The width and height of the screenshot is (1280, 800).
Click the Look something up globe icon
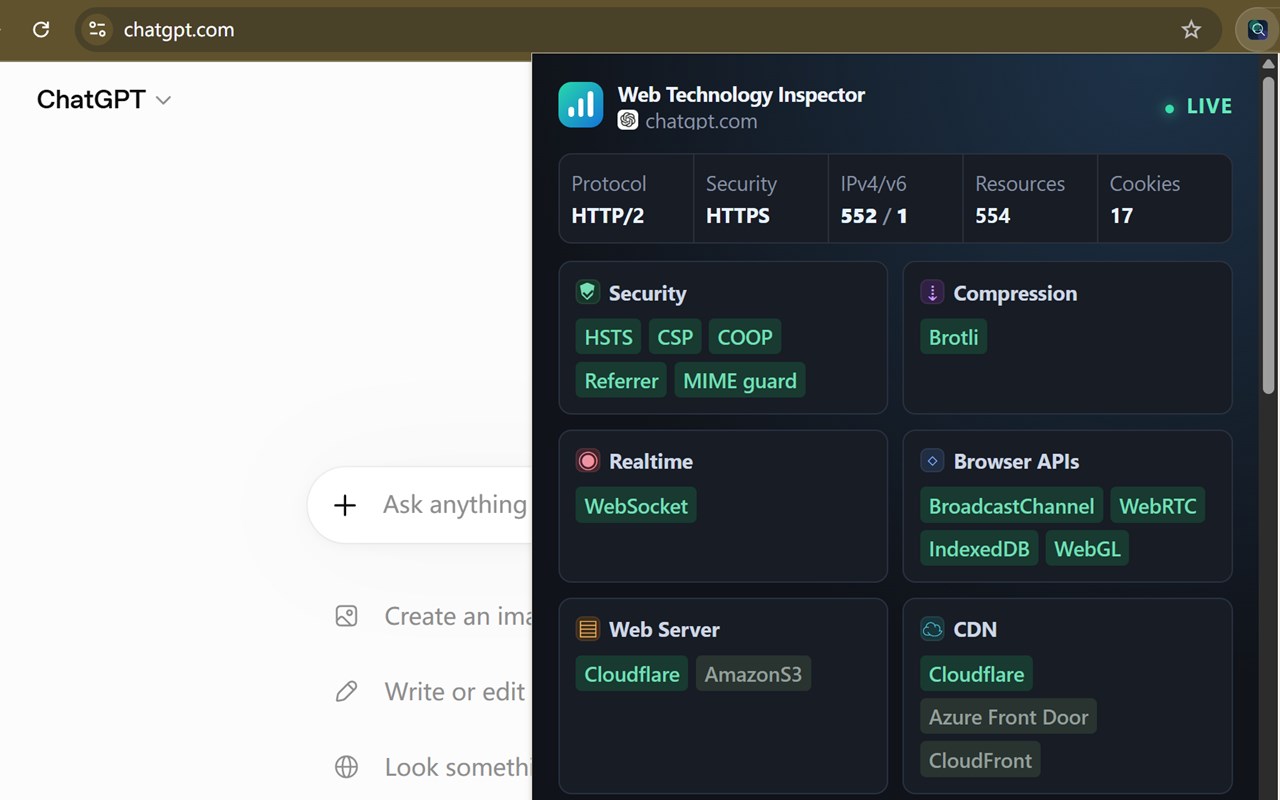click(346, 767)
